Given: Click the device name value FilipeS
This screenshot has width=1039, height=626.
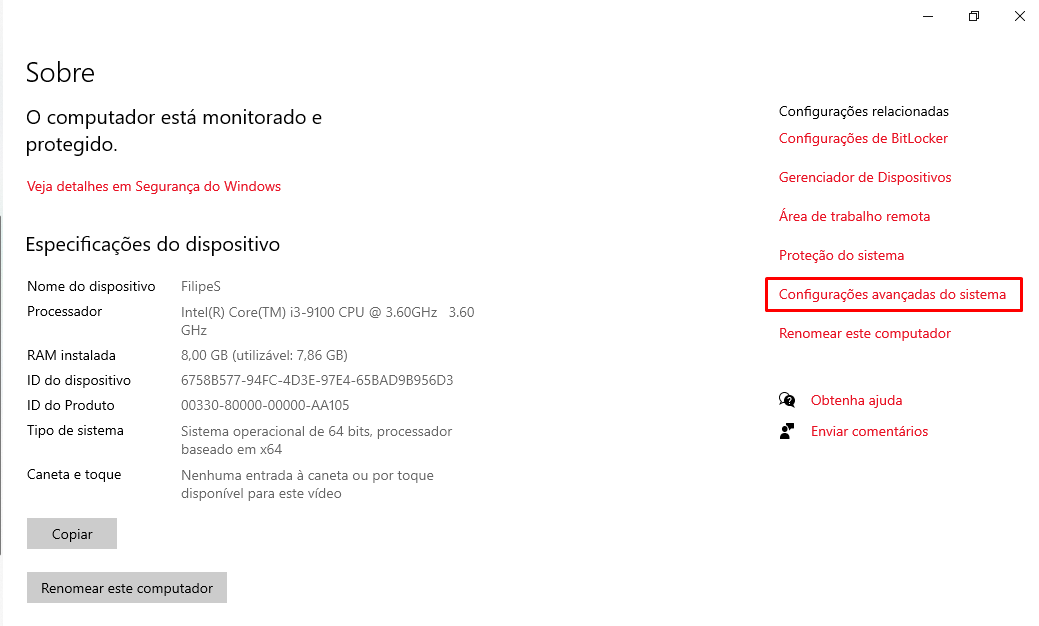Looking at the screenshot, I should point(200,287).
